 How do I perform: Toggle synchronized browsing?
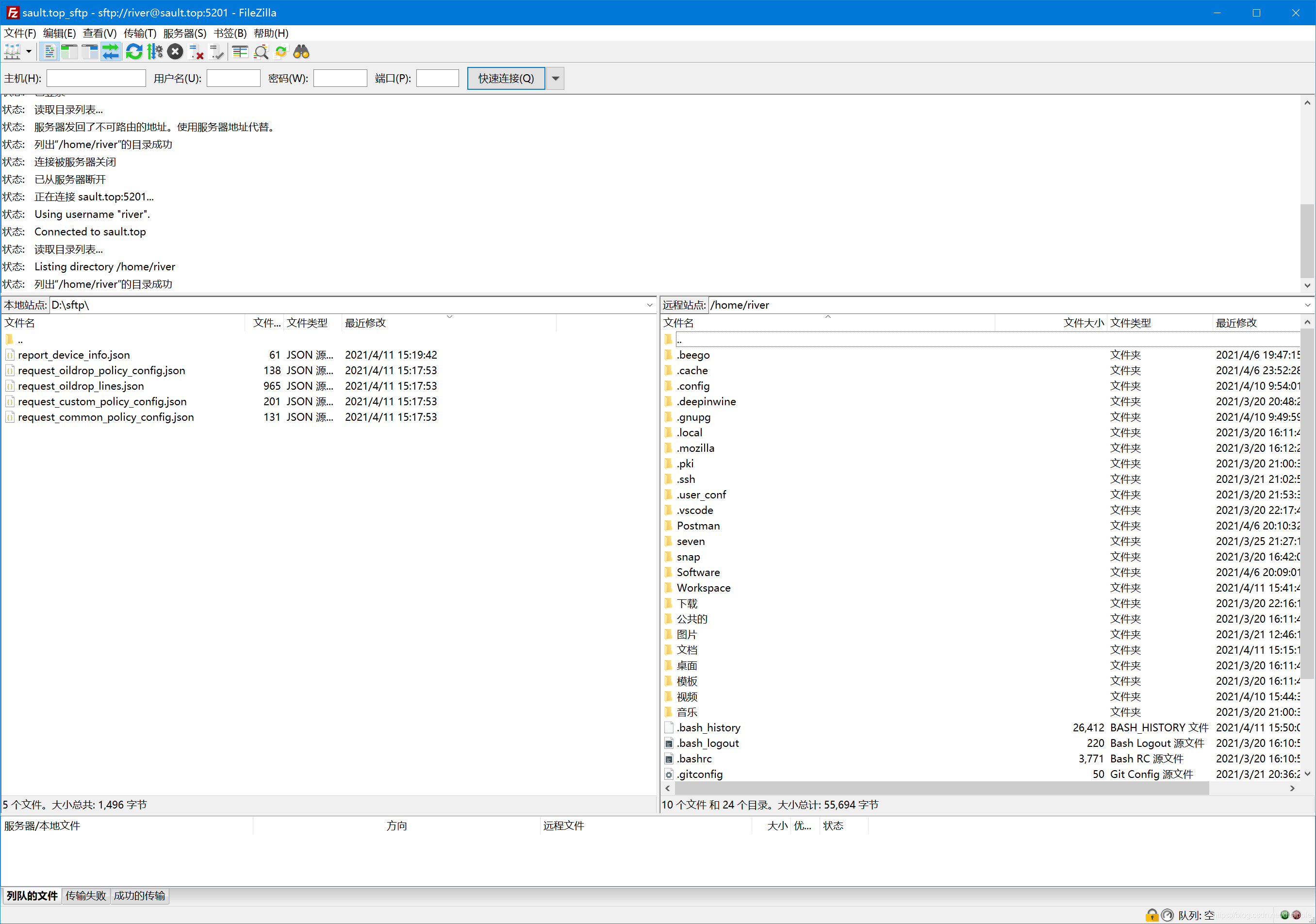point(281,52)
